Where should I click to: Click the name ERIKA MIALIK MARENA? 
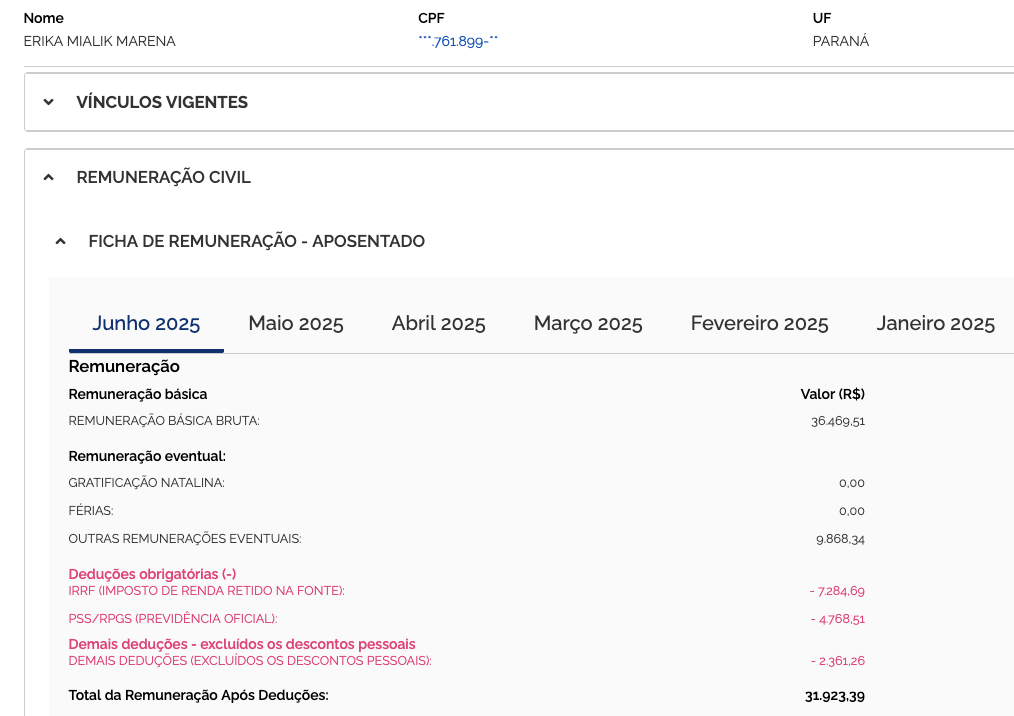(x=99, y=41)
